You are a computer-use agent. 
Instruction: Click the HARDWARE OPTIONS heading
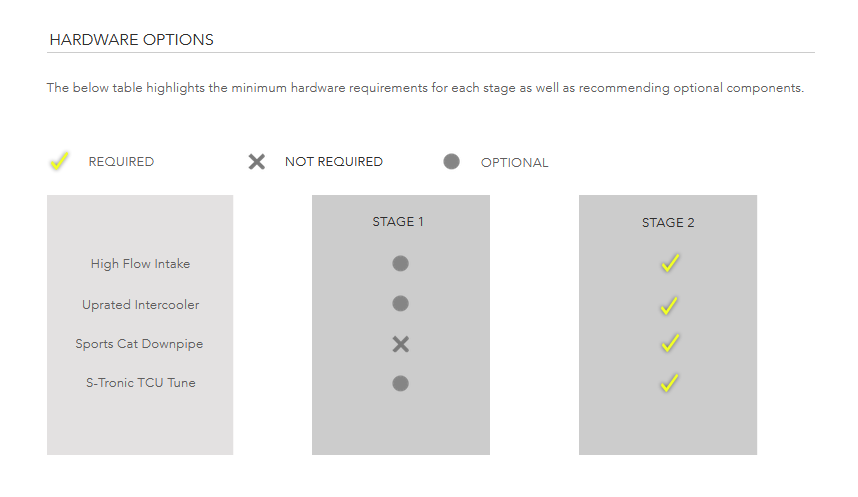(131, 40)
